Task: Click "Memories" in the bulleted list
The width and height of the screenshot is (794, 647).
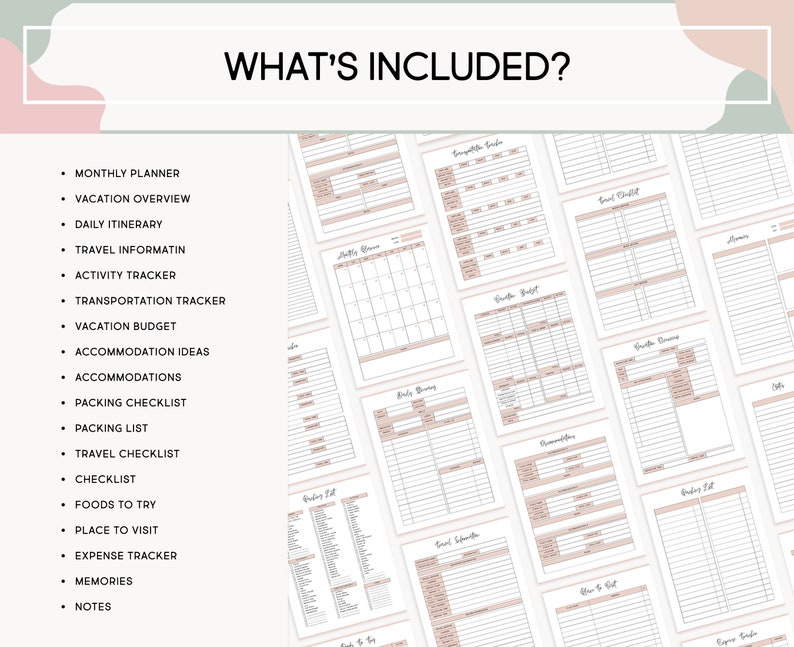Action: 103,581
